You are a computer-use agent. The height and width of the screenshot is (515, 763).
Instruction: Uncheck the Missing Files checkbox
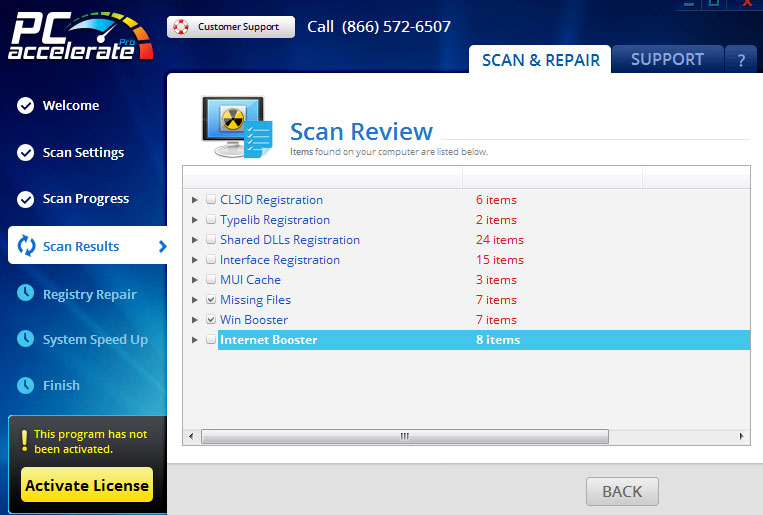(211, 300)
